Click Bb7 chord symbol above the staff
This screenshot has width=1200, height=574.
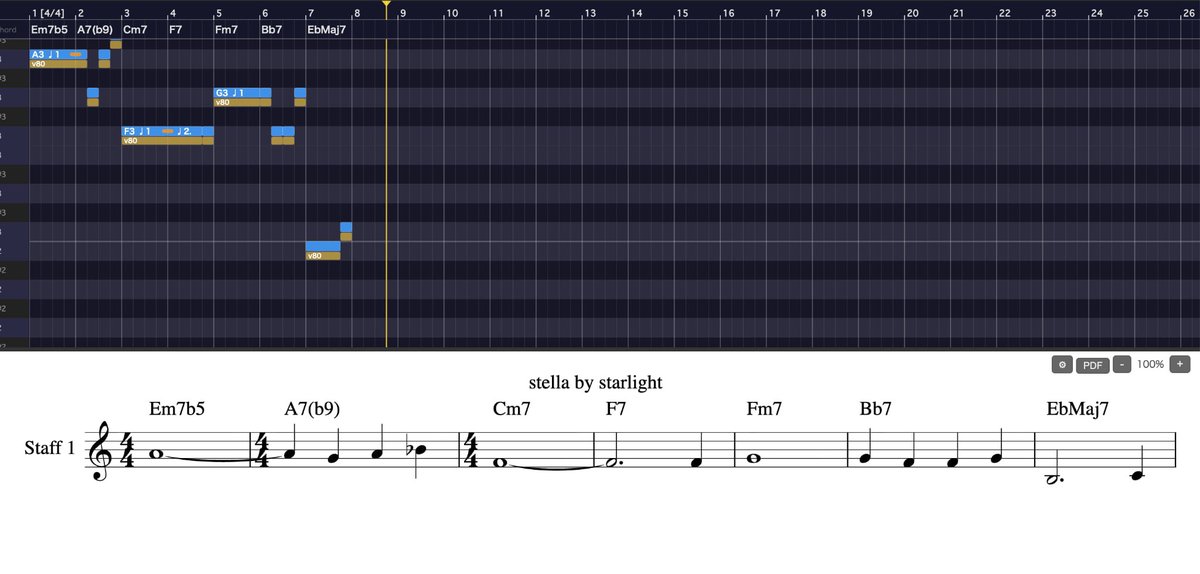click(875, 409)
